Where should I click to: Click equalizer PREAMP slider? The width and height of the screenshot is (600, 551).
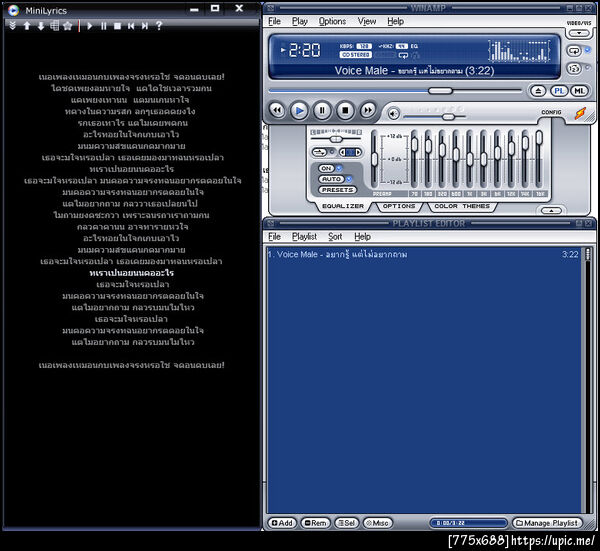click(375, 160)
